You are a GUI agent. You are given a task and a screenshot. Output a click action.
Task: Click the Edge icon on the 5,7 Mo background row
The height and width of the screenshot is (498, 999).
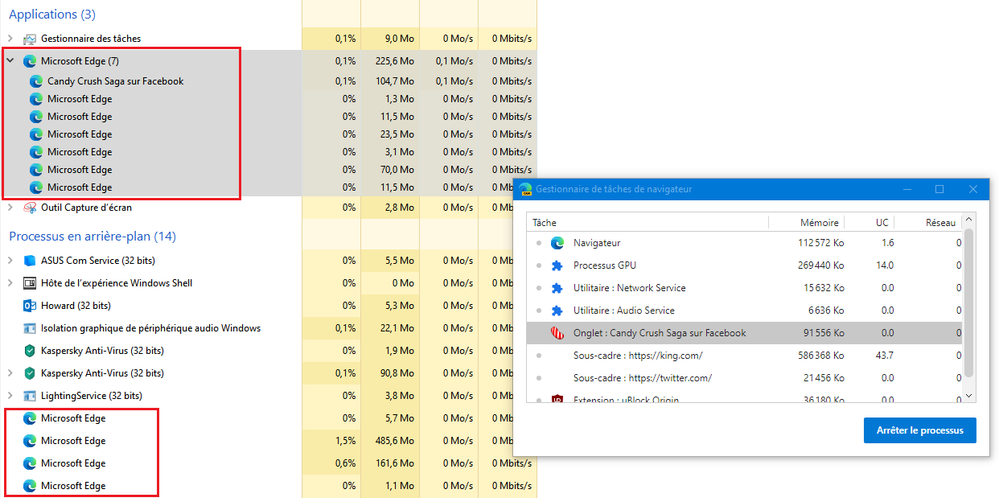point(29,418)
